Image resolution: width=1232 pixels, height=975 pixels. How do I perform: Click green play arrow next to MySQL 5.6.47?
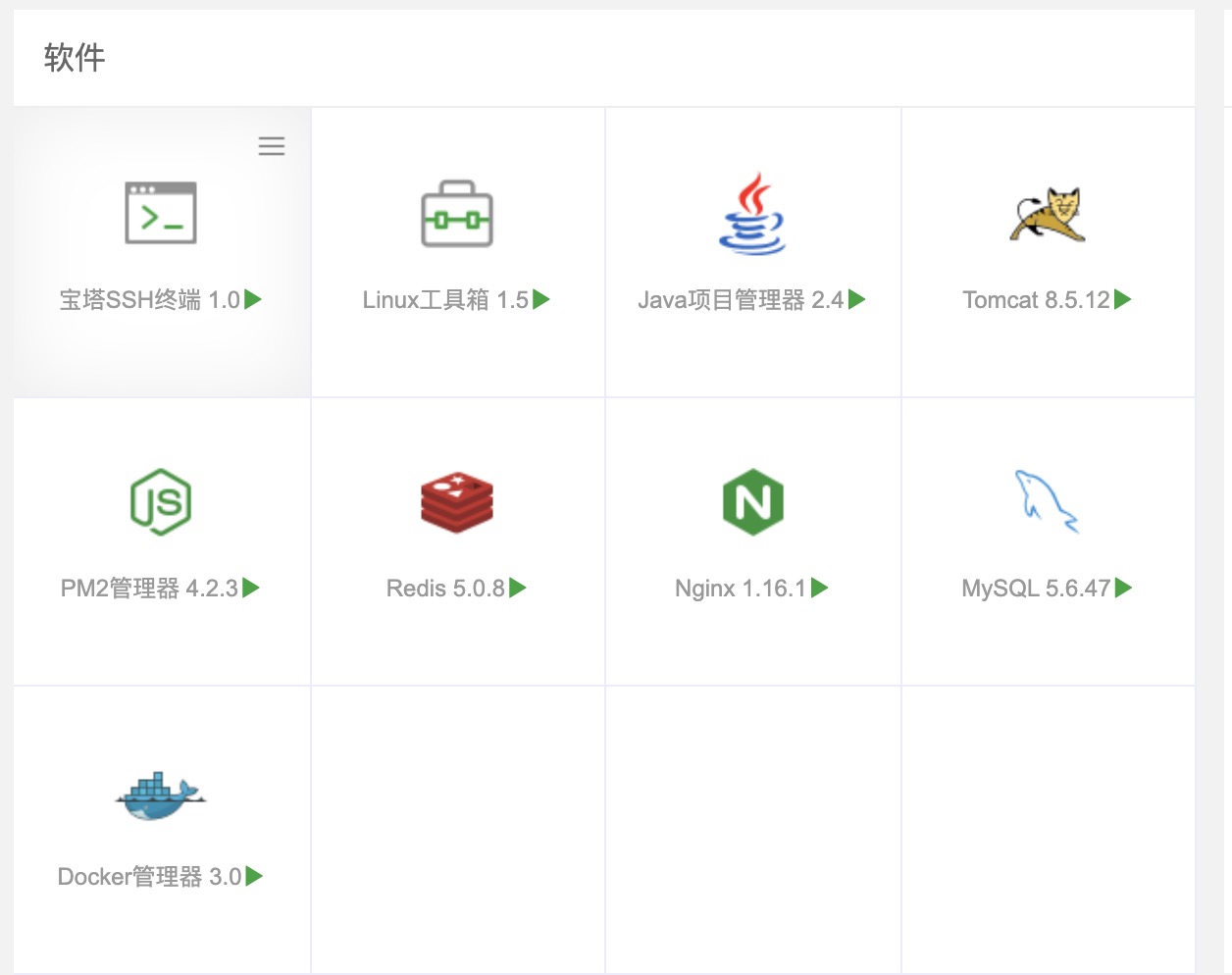pos(1124,588)
